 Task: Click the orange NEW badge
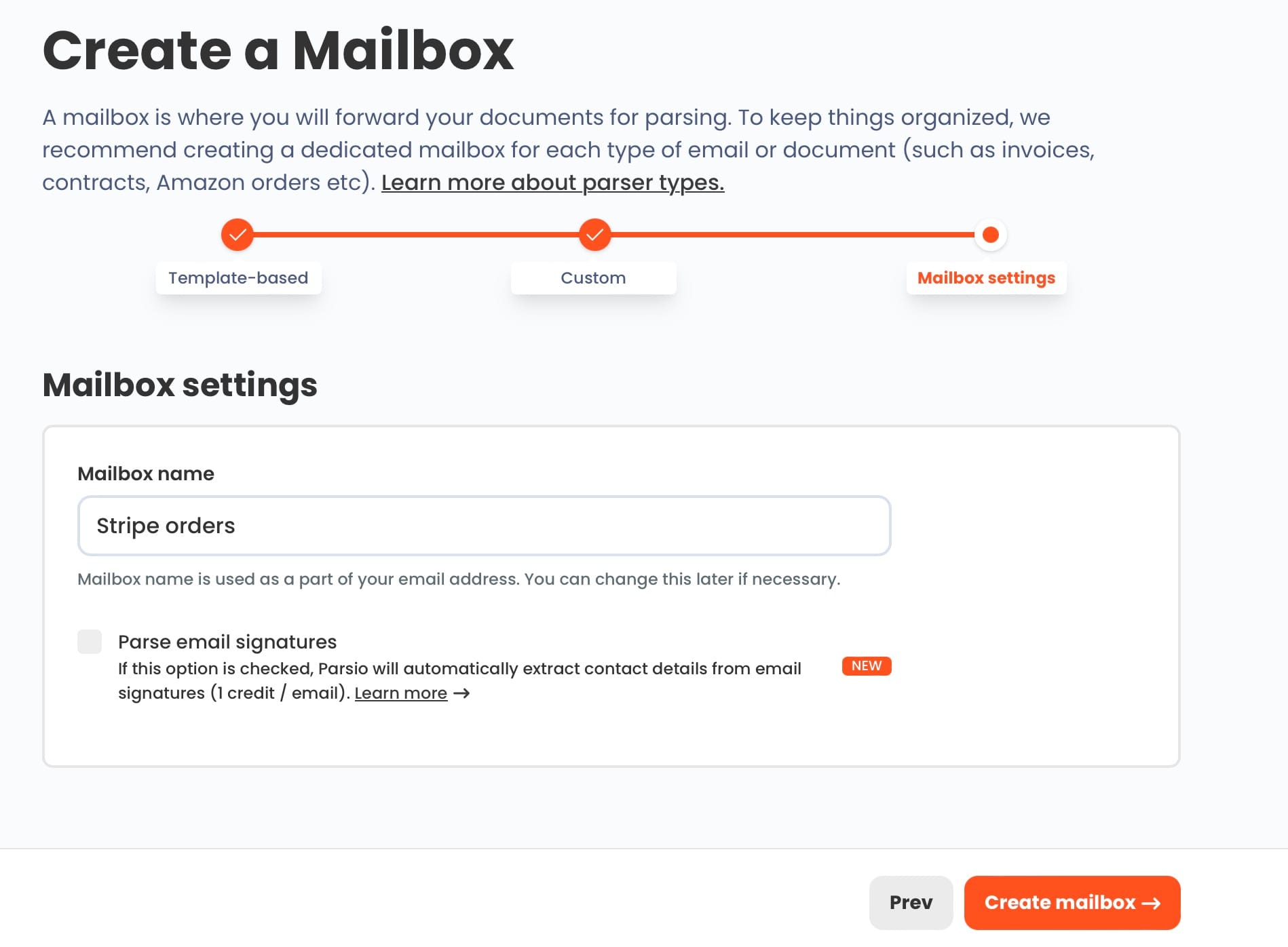click(x=866, y=666)
